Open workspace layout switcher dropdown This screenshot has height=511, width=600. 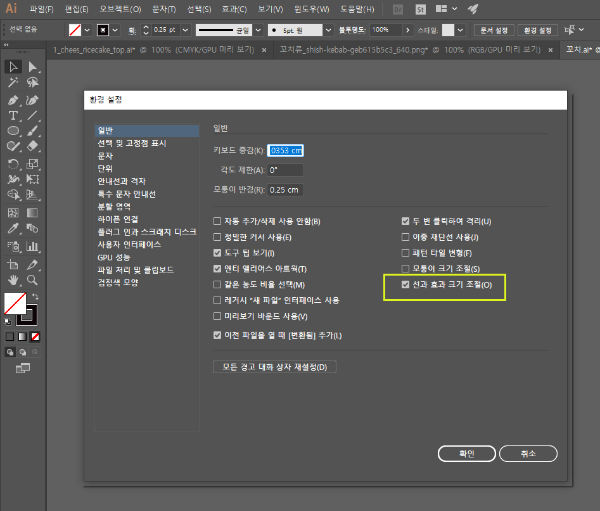[454, 9]
